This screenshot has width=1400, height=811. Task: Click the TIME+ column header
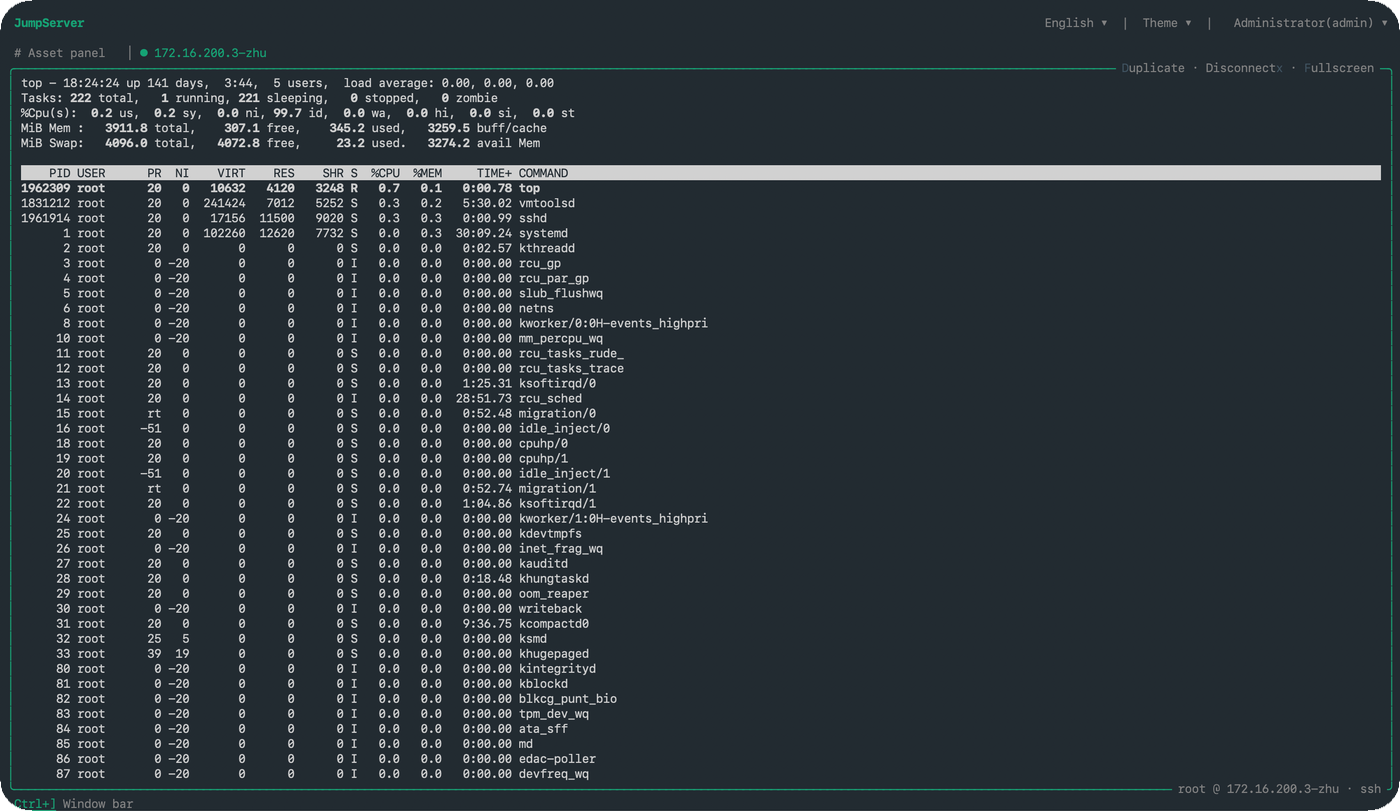click(494, 173)
